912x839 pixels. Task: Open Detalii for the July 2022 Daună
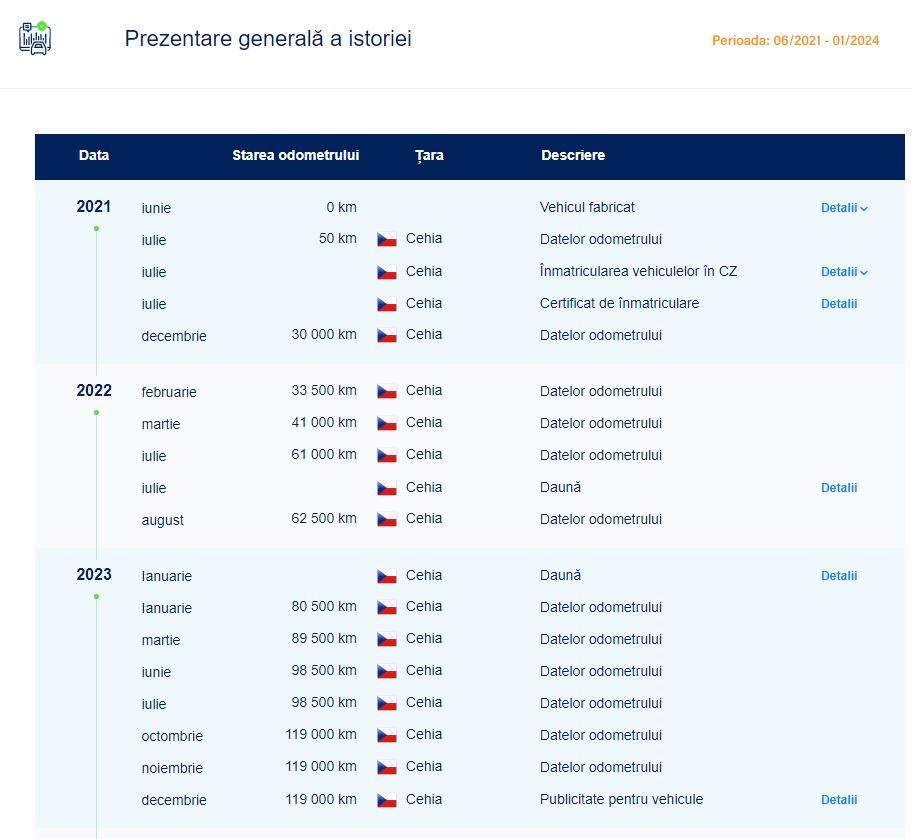point(839,488)
